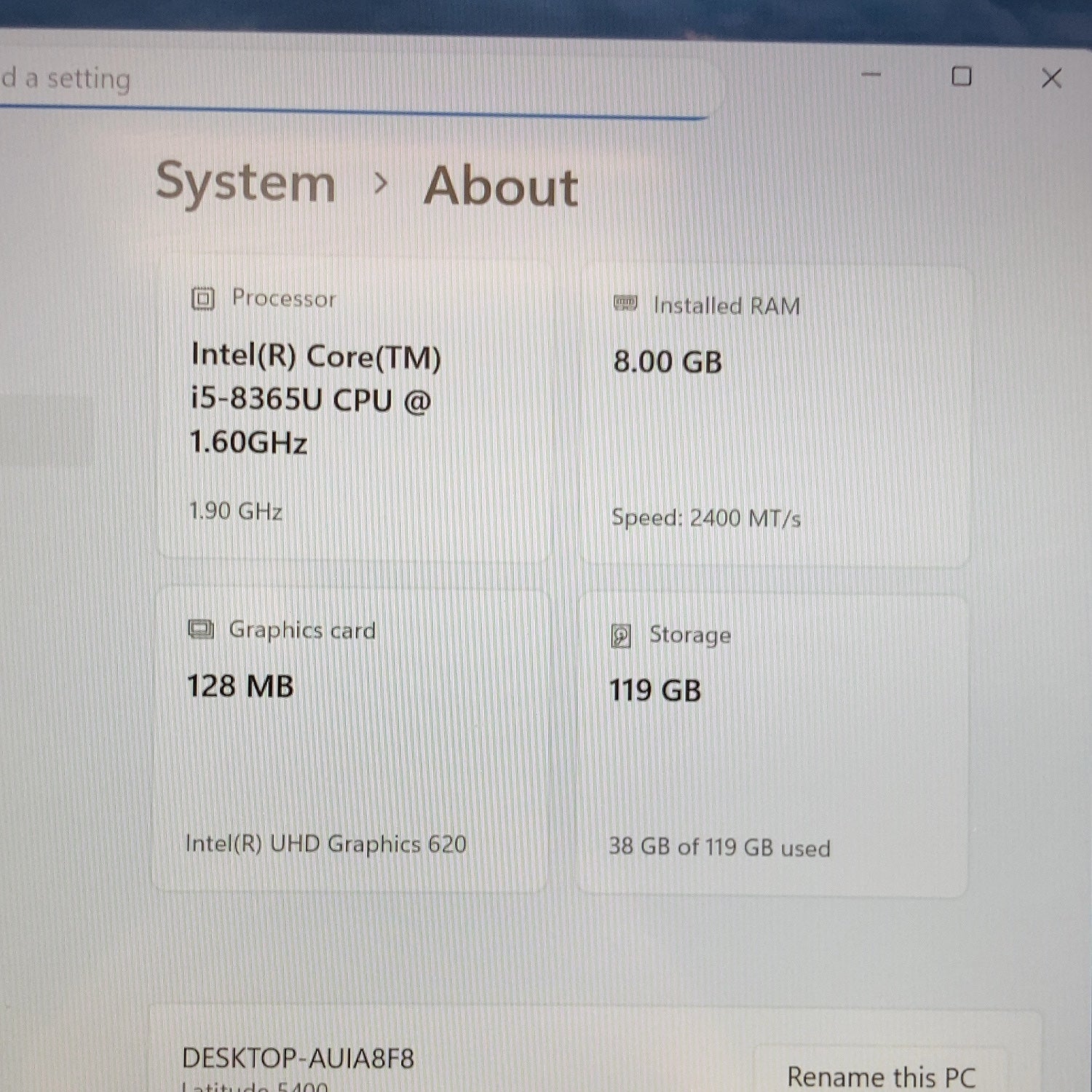Click the 8.00 GB RAM value
This screenshot has width=1092, height=1092.
[668, 362]
